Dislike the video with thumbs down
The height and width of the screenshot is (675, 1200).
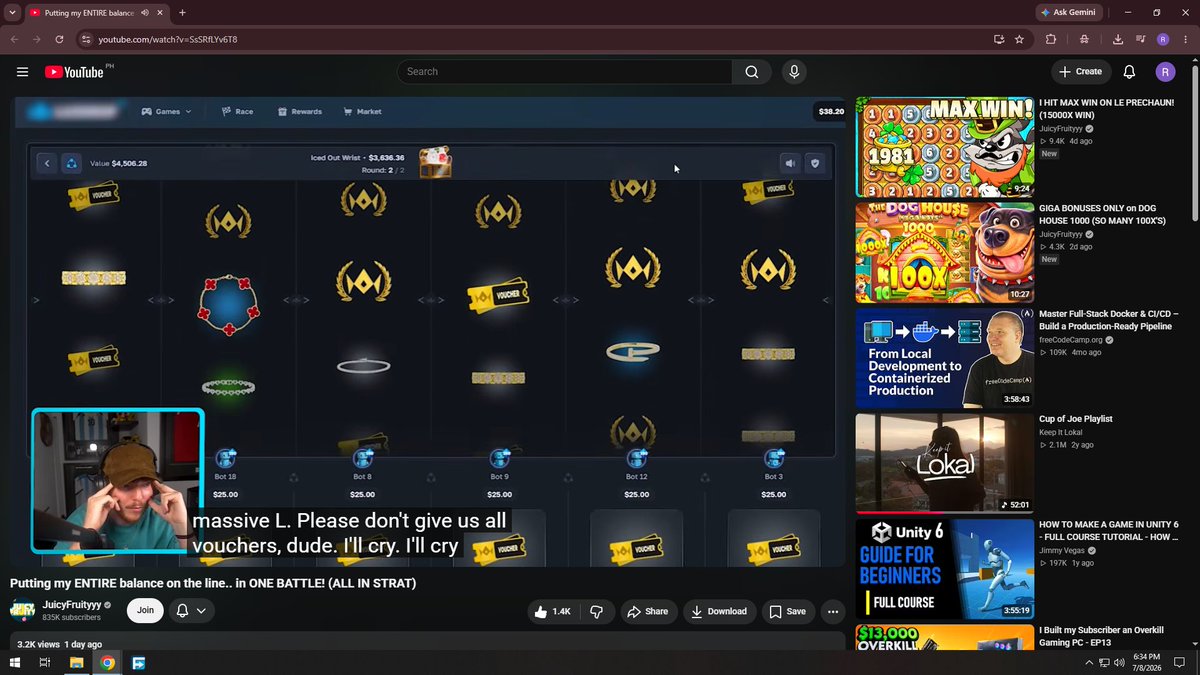pyautogui.click(x=596, y=611)
